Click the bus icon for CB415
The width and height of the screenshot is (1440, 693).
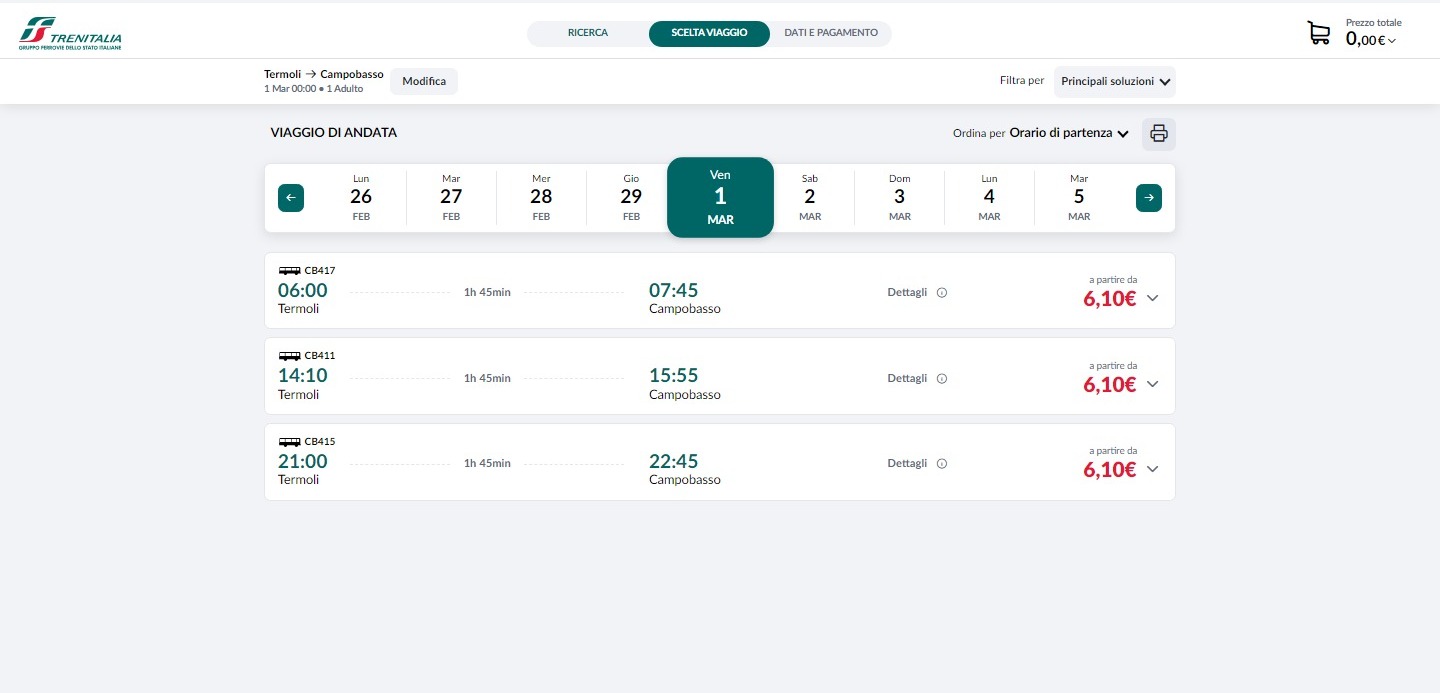coord(290,442)
